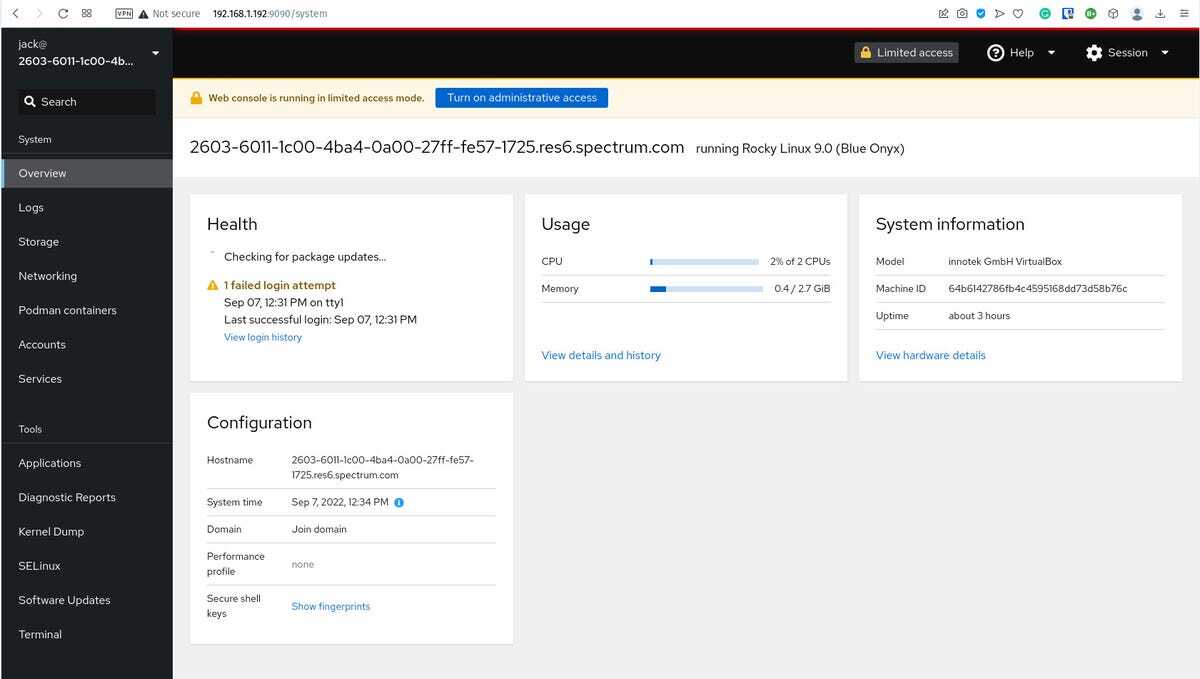This screenshot has width=1200, height=679.
Task: Select Software Updates in sidebar
Action: click(64, 600)
